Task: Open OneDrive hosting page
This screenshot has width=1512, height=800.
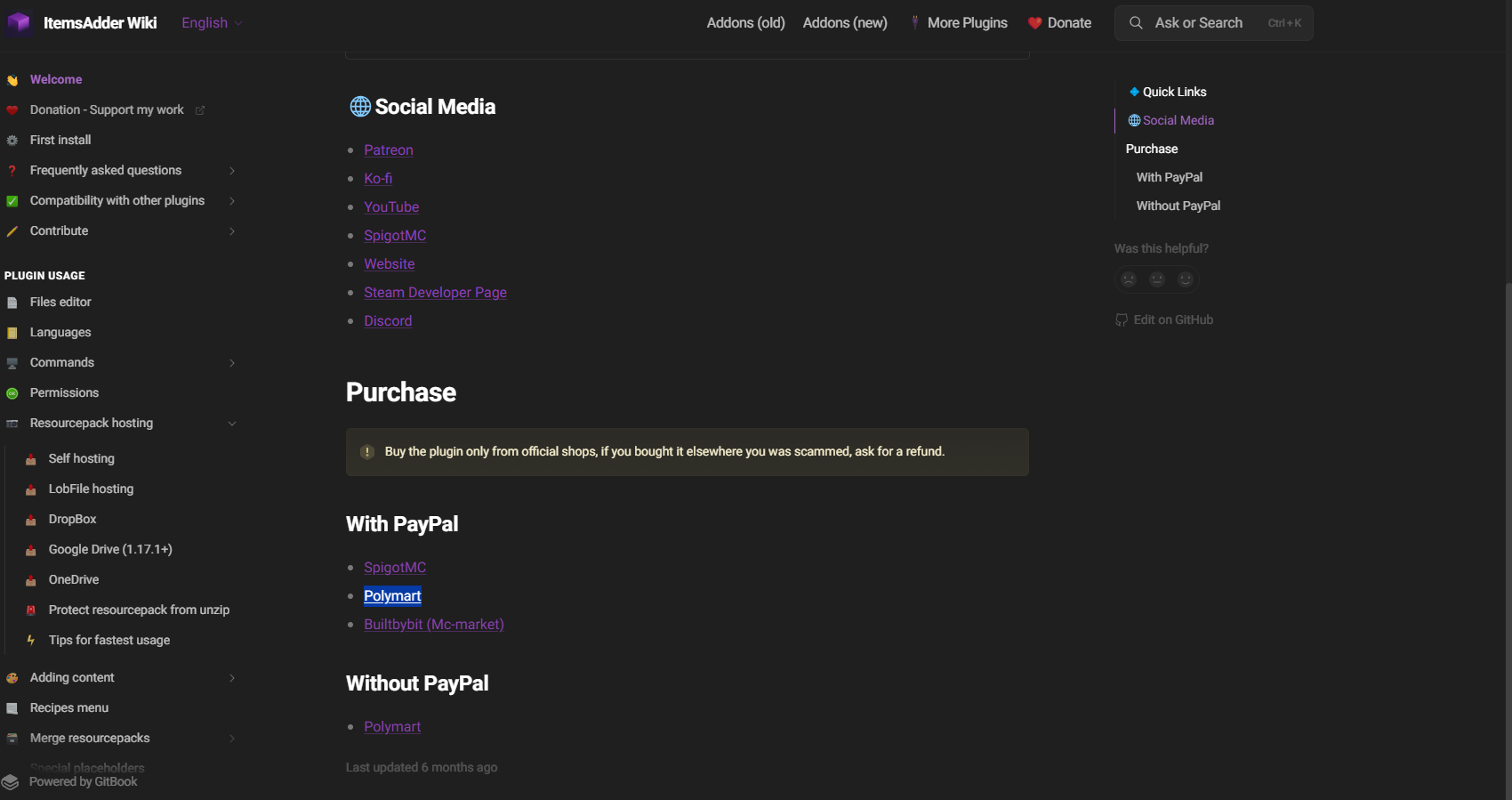Action: click(x=74, y=580)
